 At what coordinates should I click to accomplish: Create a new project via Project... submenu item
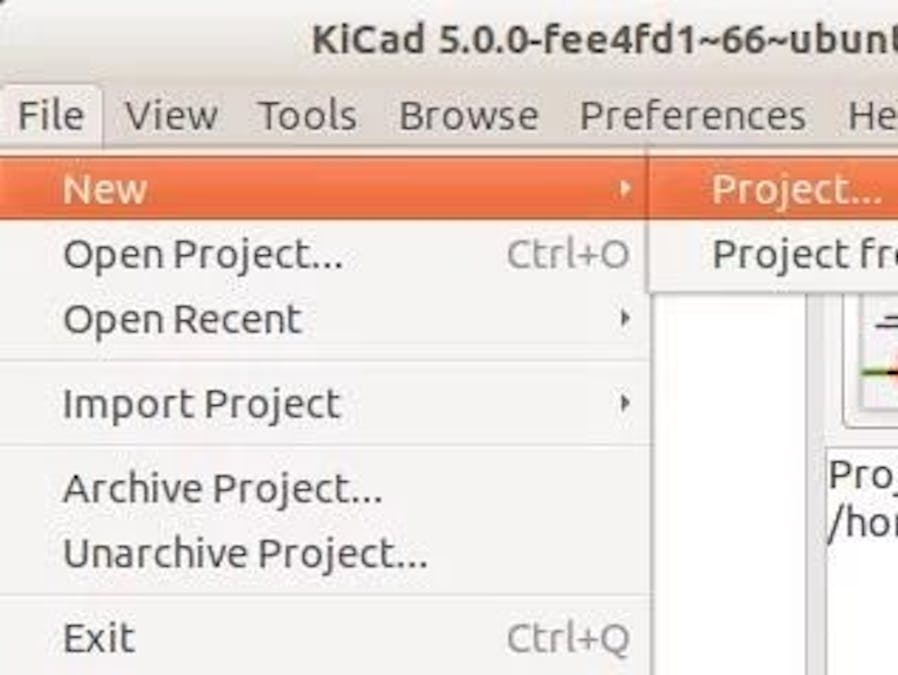point(796,188)
